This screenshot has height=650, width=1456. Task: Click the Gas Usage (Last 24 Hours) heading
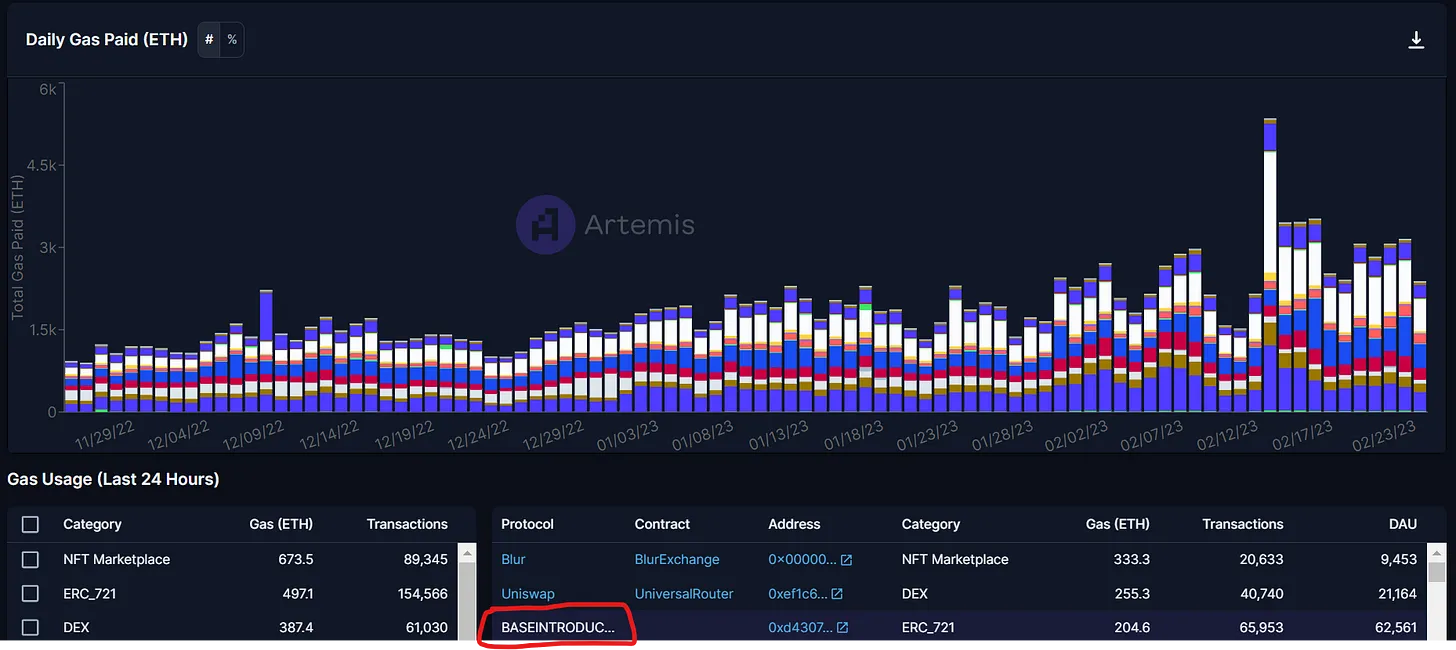113,479
